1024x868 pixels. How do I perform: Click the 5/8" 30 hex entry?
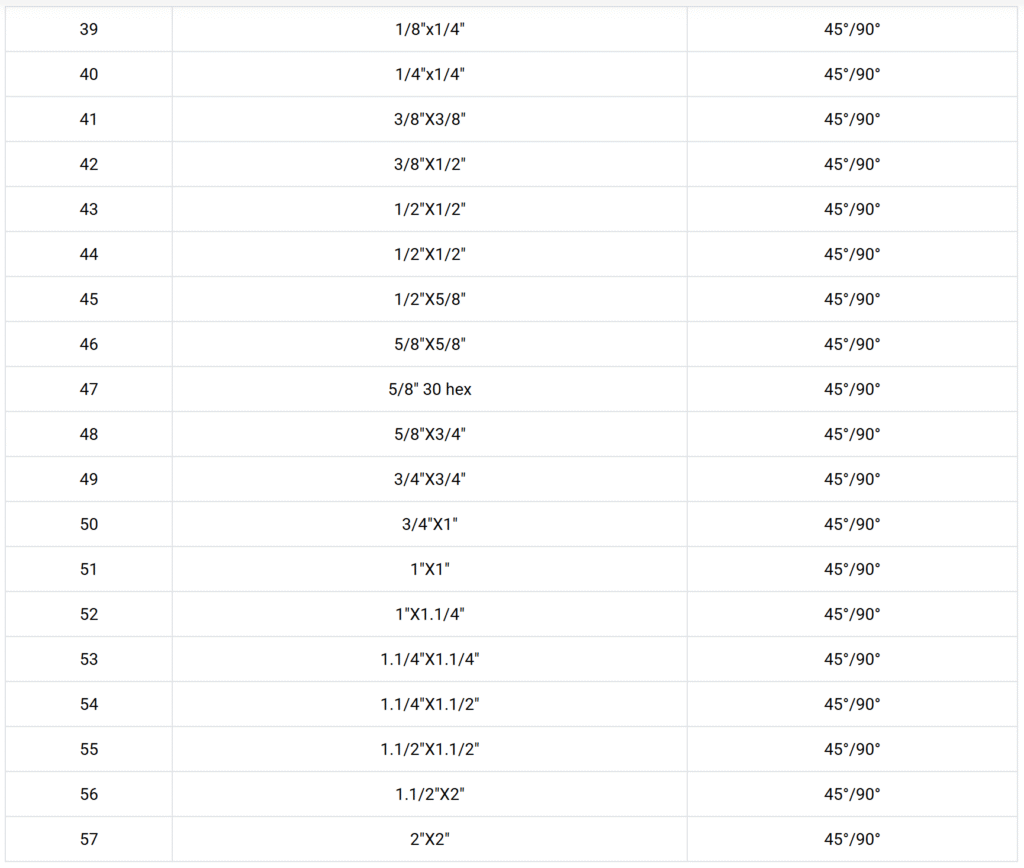tap(430, 389)
